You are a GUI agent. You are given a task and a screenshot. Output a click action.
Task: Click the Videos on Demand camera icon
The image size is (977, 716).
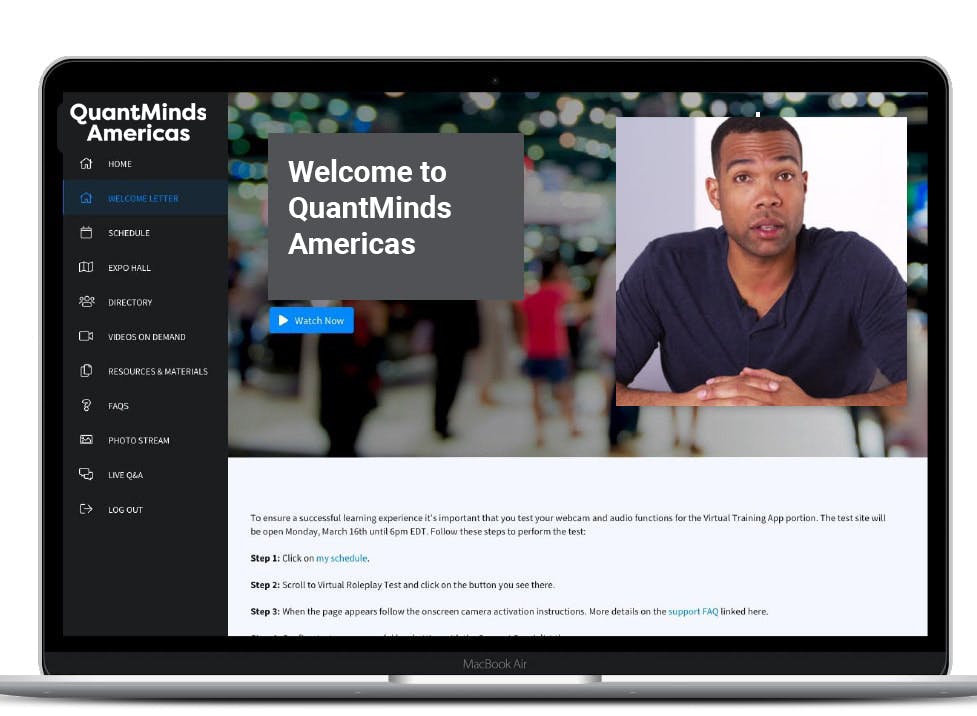pyautogui.click(x=86, y=336)
